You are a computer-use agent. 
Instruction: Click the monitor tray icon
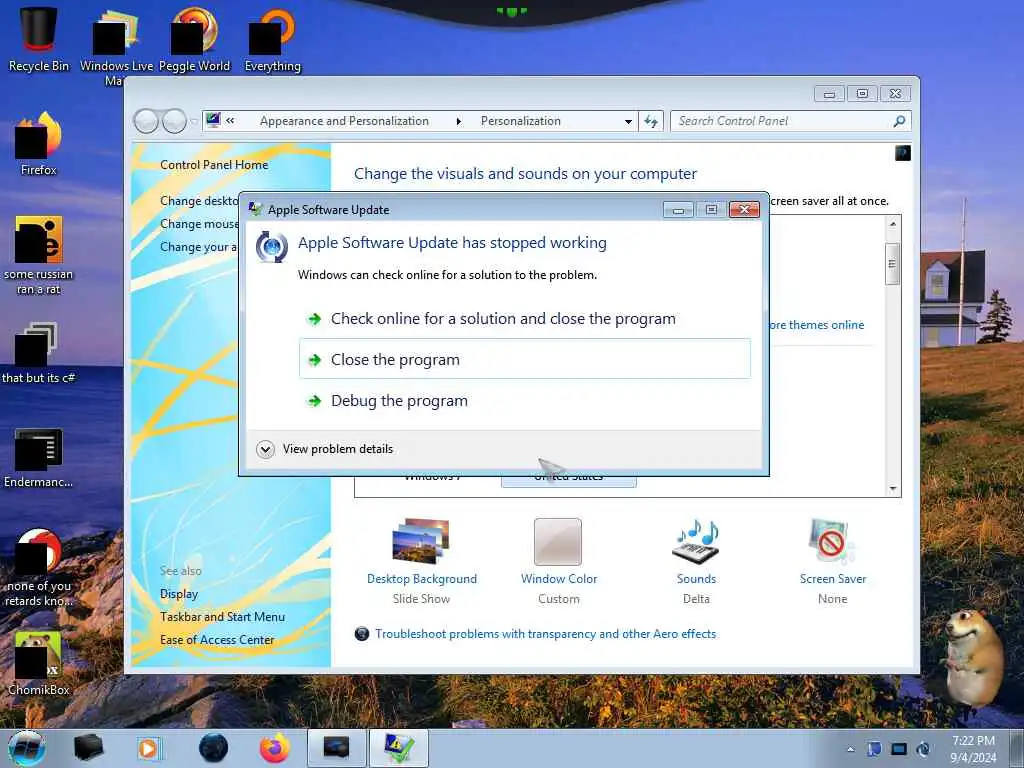pos(899,749)
